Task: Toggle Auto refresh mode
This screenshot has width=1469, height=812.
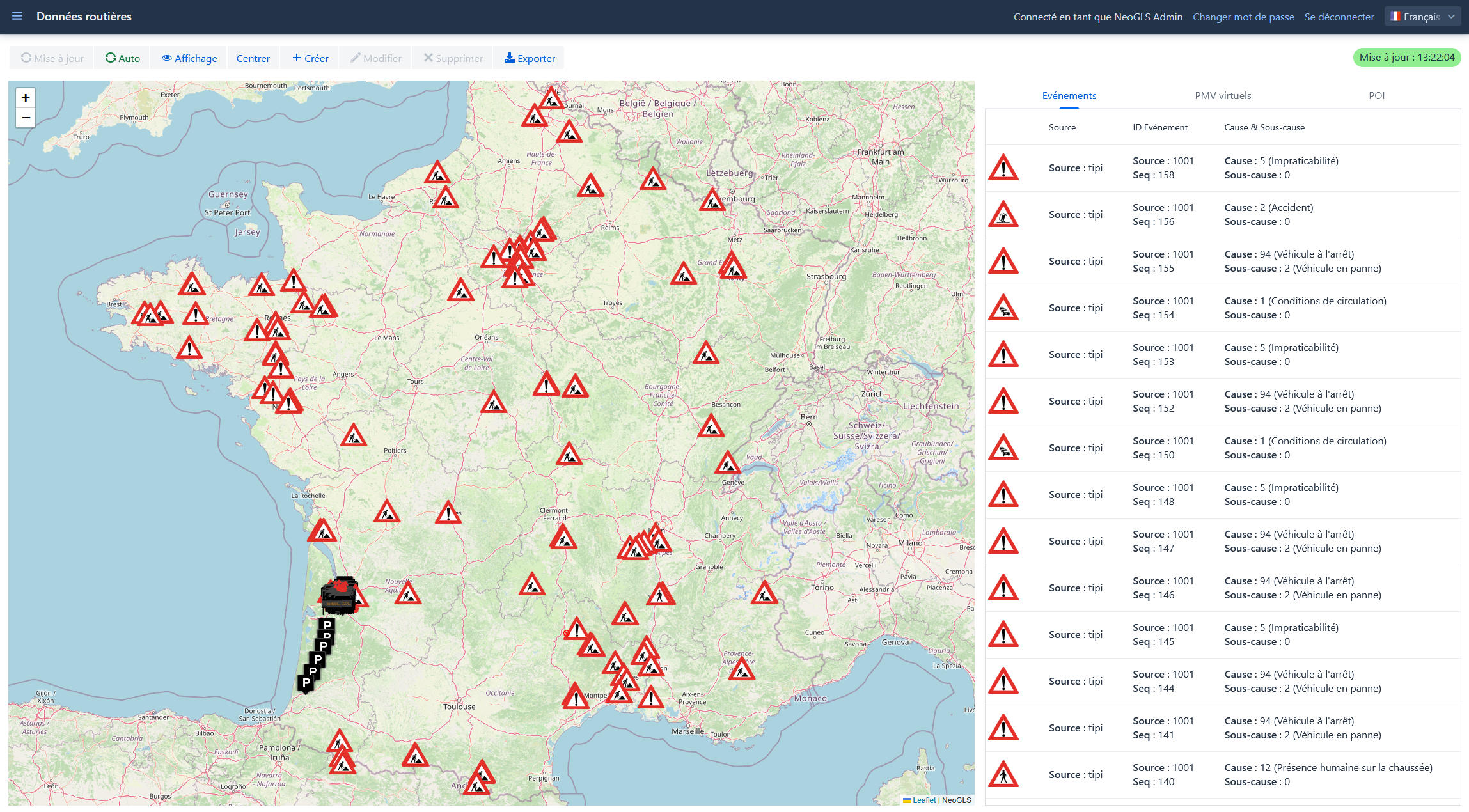Action: pos(122,58)
